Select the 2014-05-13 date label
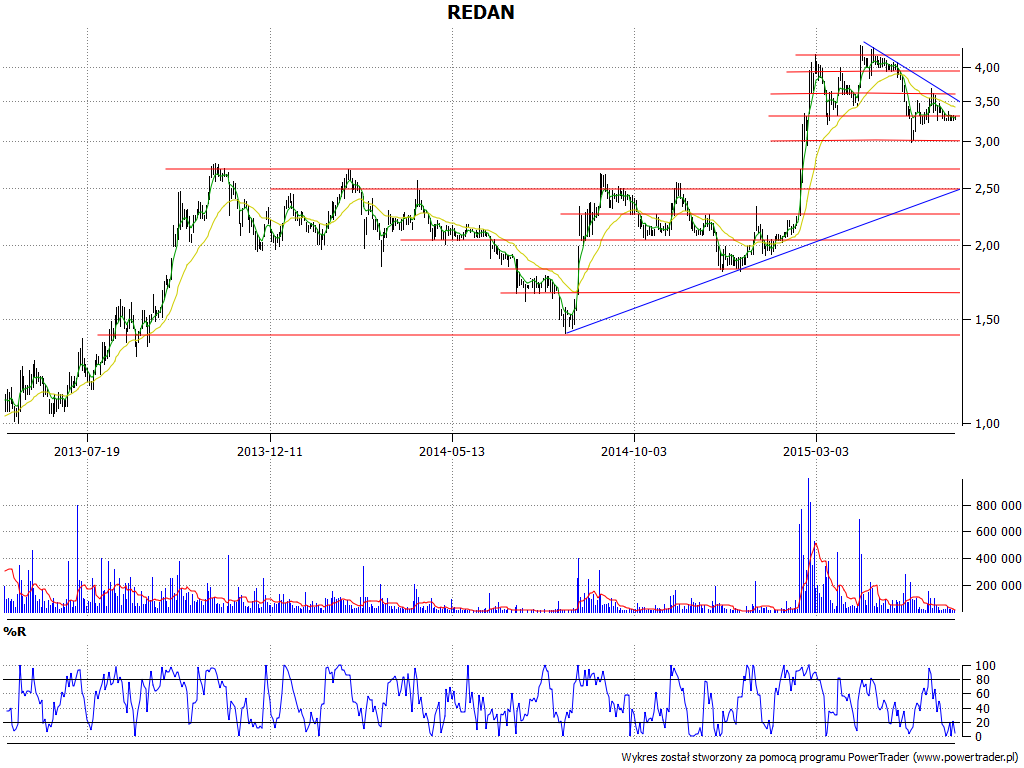 pyautogui.click(x=452, y=451)
